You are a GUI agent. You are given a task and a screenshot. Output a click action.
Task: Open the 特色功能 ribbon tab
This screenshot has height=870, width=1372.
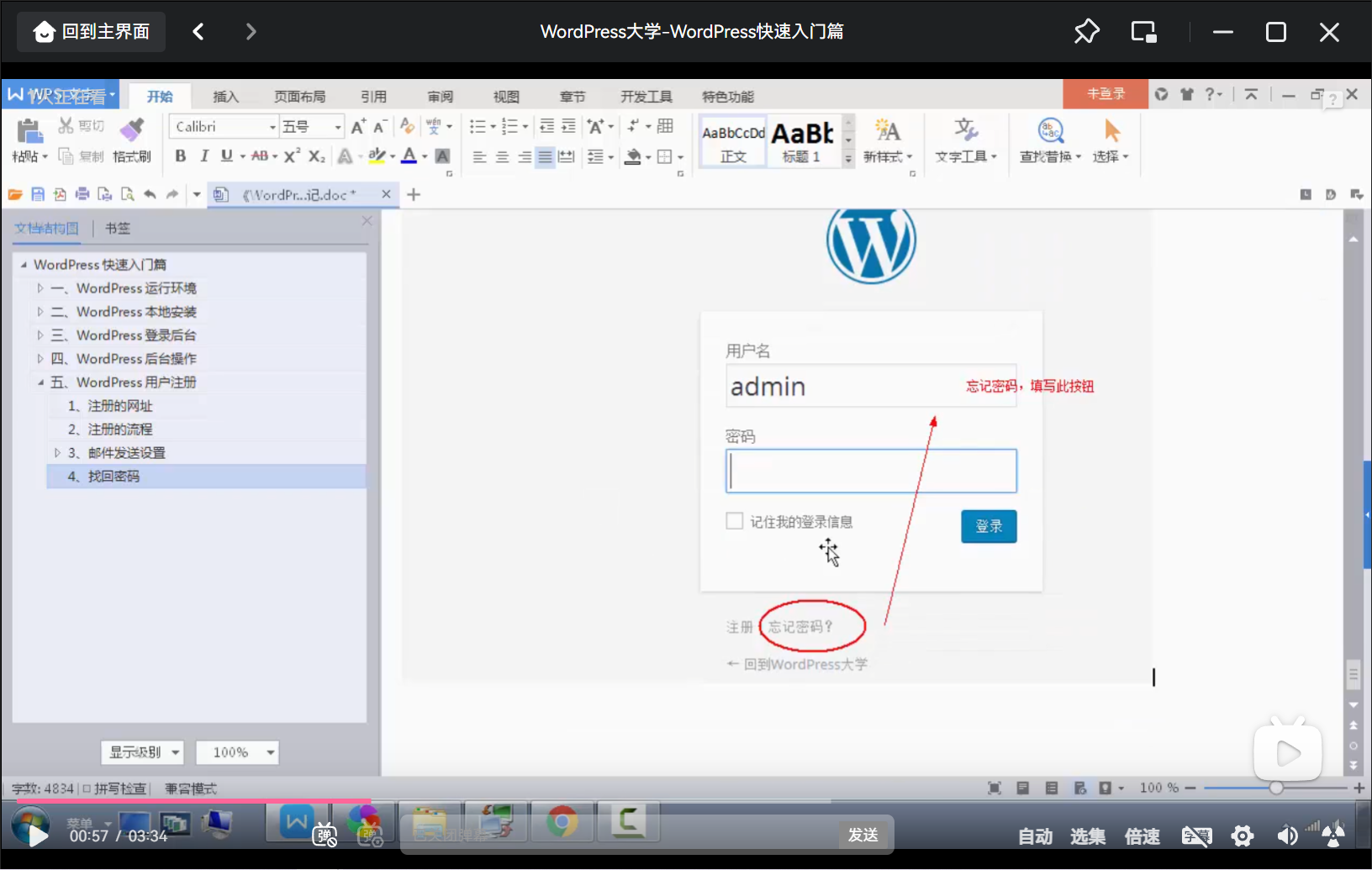pos(728,97)
